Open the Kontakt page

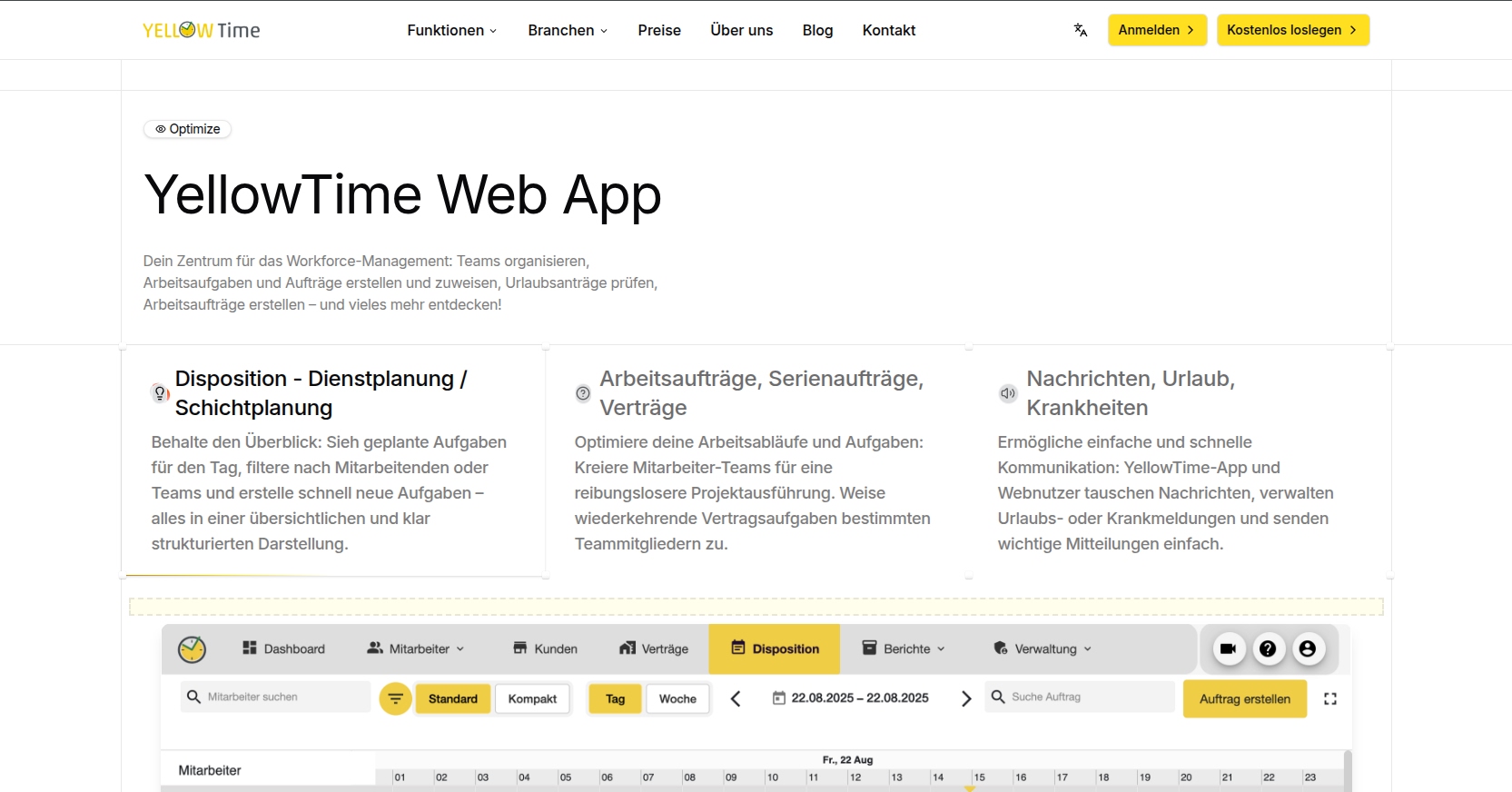click(889, 30)
